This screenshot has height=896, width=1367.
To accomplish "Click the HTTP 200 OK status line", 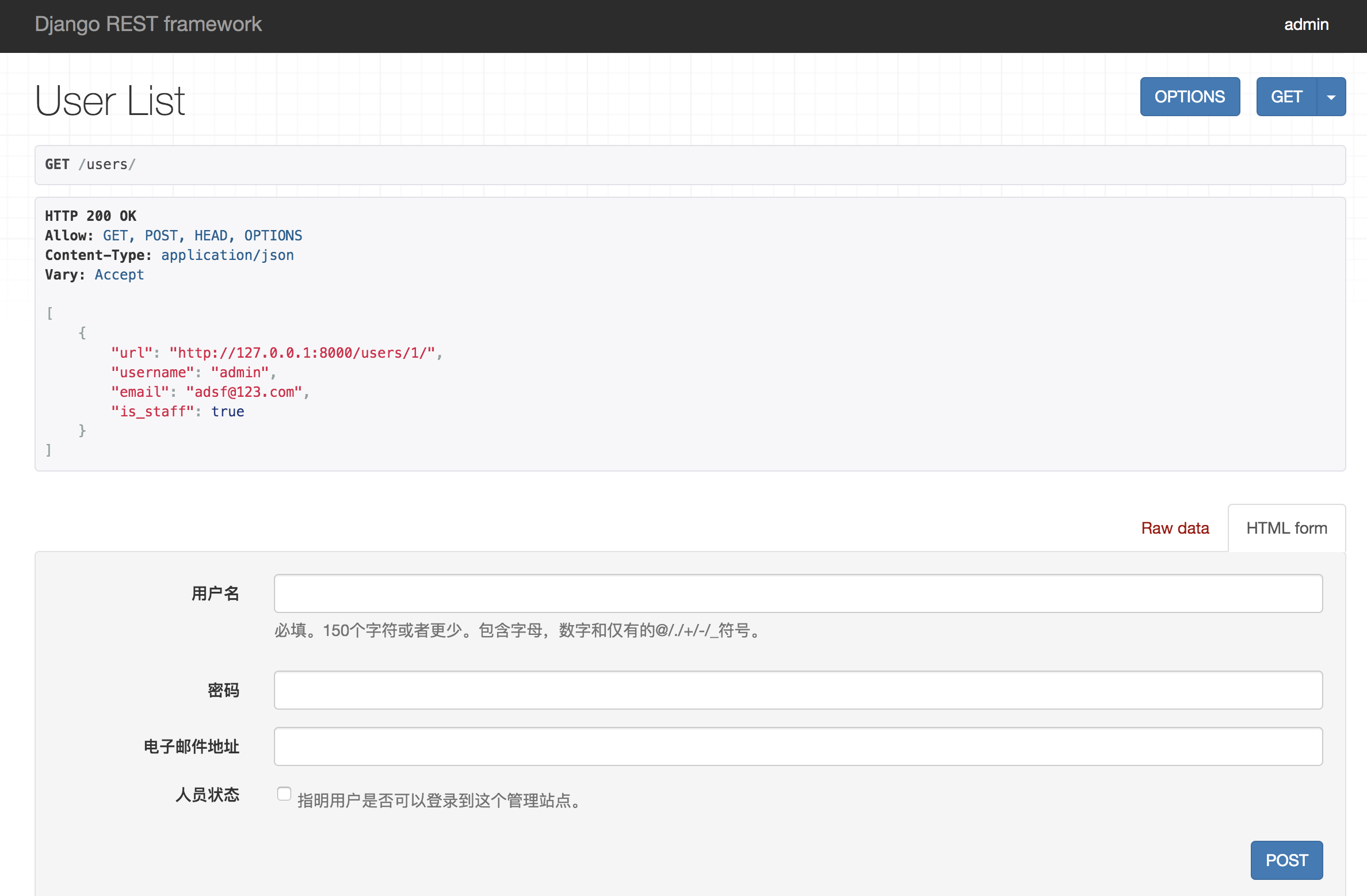I will (90, 216).
